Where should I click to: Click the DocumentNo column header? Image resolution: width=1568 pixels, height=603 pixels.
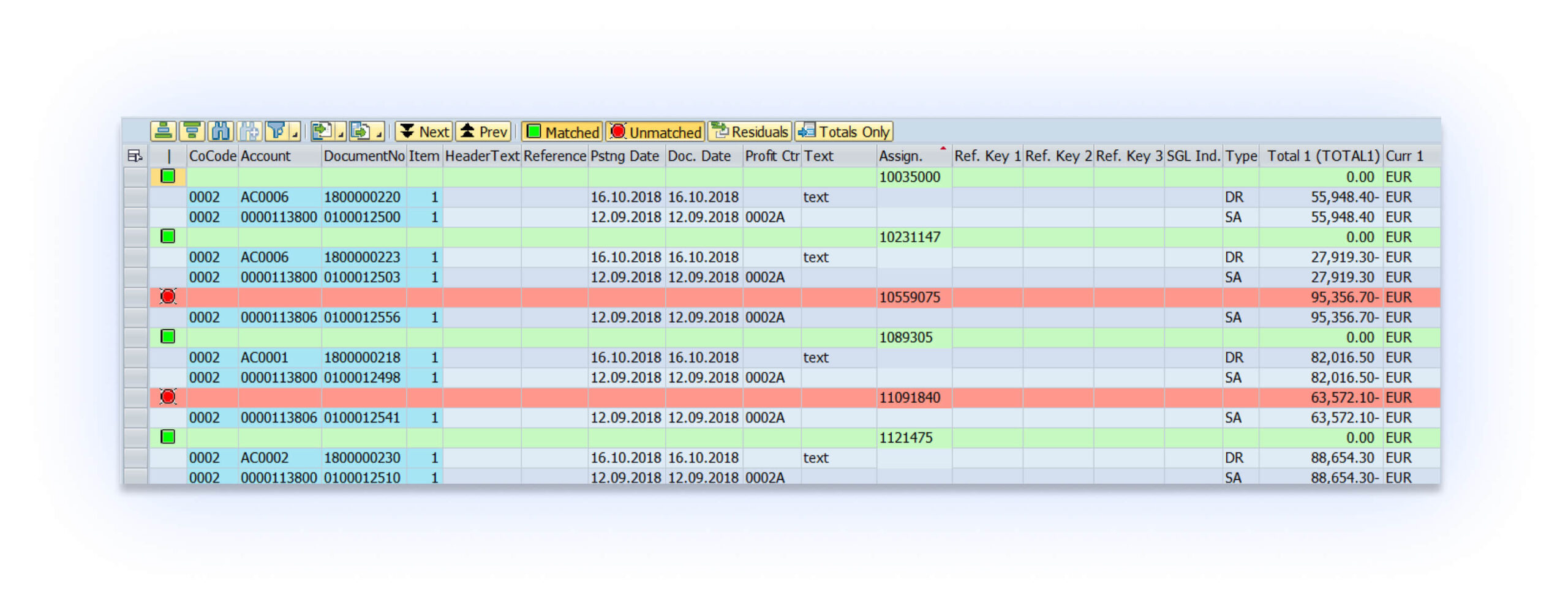pos(363,156)
